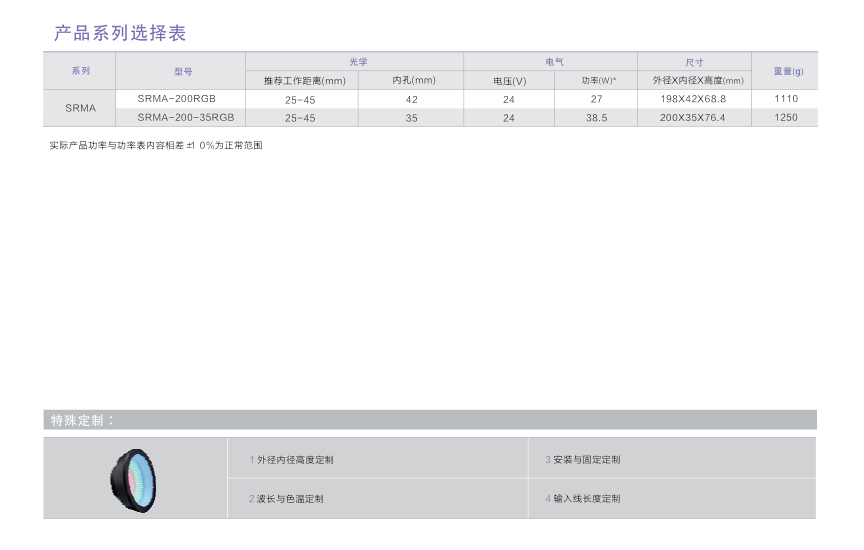864x550 pixels.
Task: Select the 功率(W)* subheader
Action: (x=599, y=80)
